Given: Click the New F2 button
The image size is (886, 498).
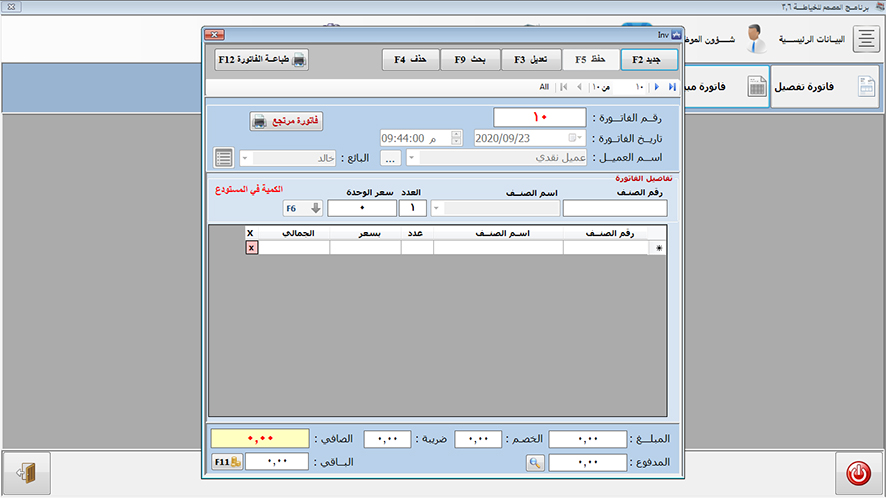Looking at the screenshot, I should [648, 60].
